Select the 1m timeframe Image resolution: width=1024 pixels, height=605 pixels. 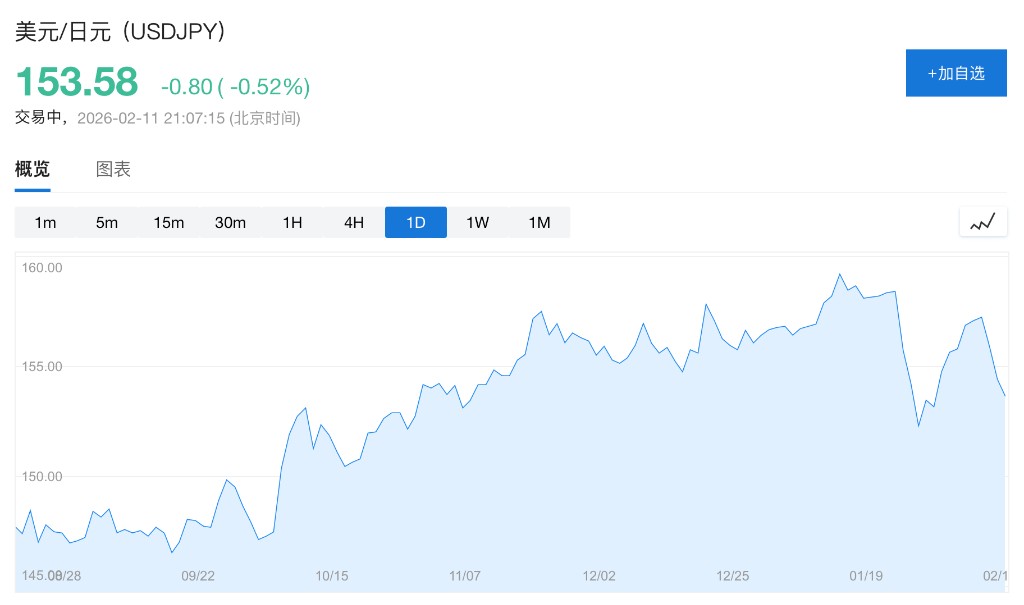45,222
